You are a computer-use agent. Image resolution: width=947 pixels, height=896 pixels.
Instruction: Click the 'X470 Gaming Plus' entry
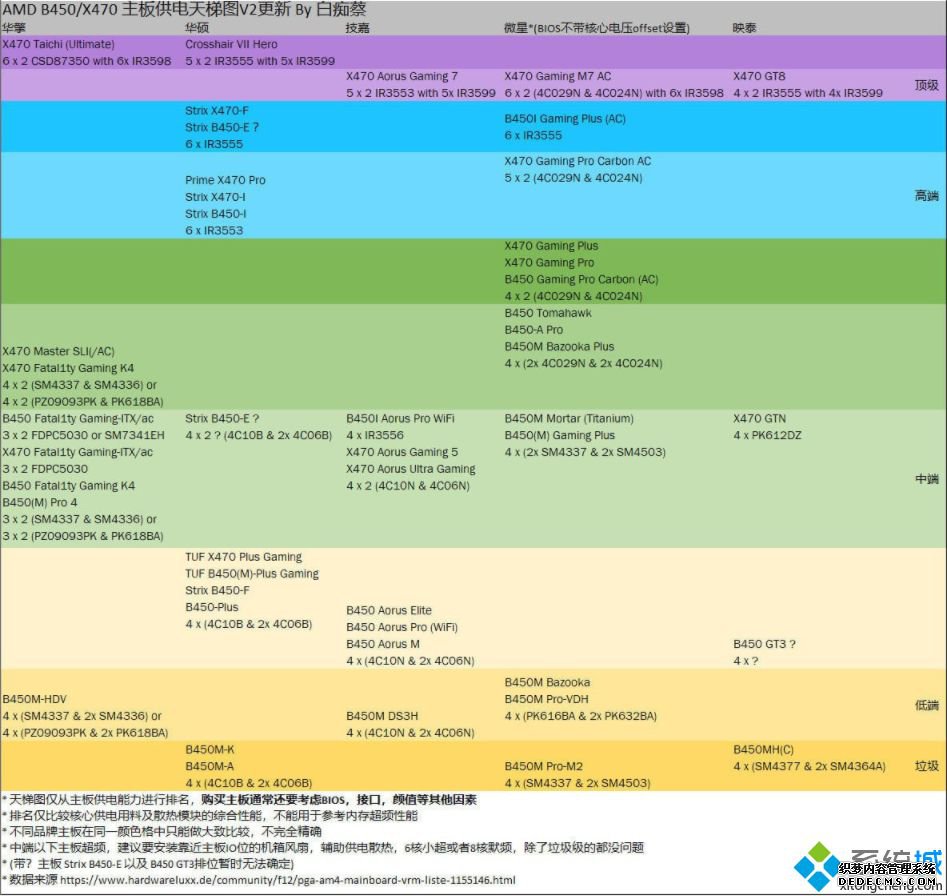coord(551,246)
